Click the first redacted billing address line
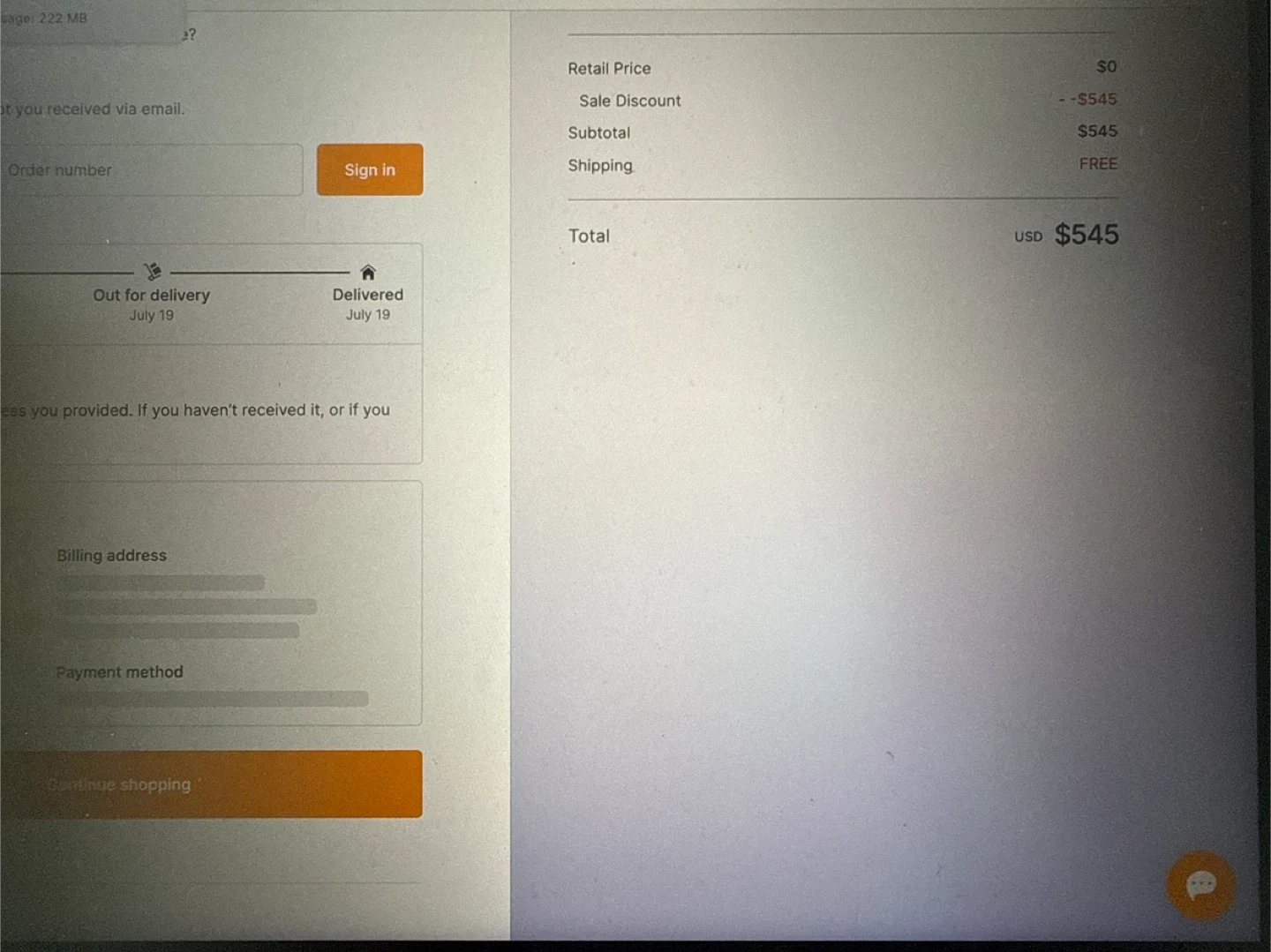Image resolution: width=1271 pixels, height=952 pixels. tap(161, 583)
